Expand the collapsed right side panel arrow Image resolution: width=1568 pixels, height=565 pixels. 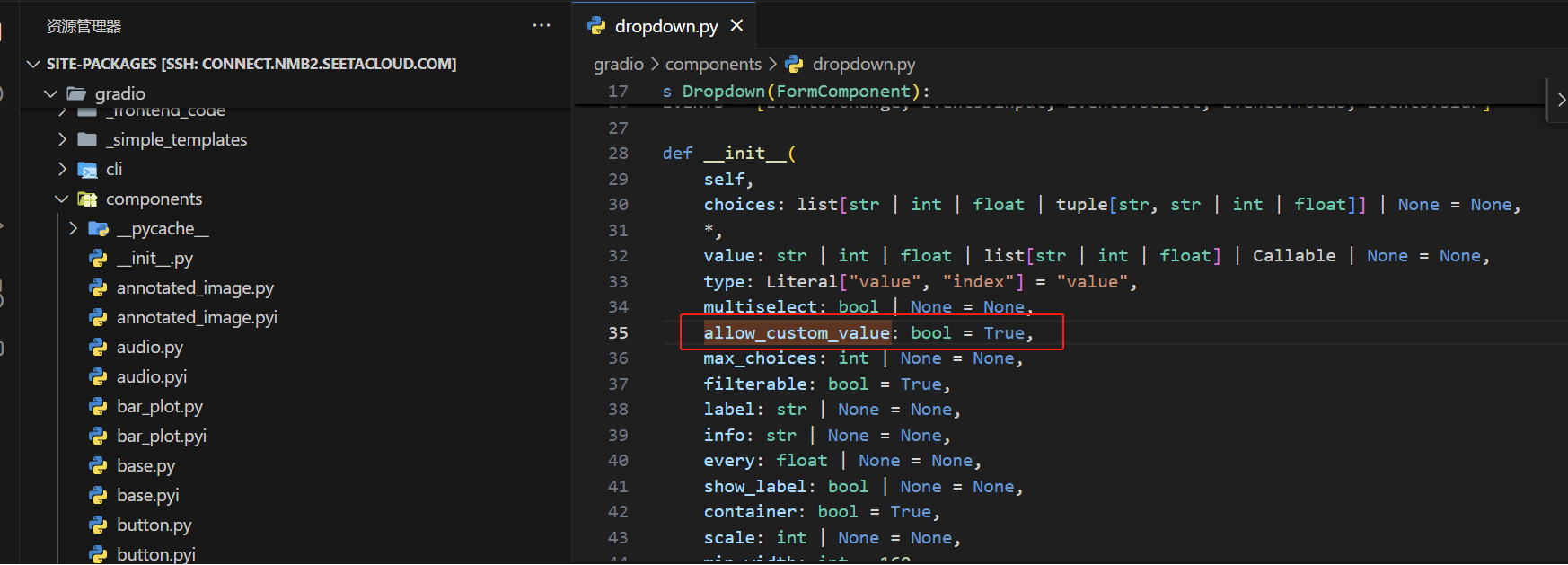[1560, 101]
